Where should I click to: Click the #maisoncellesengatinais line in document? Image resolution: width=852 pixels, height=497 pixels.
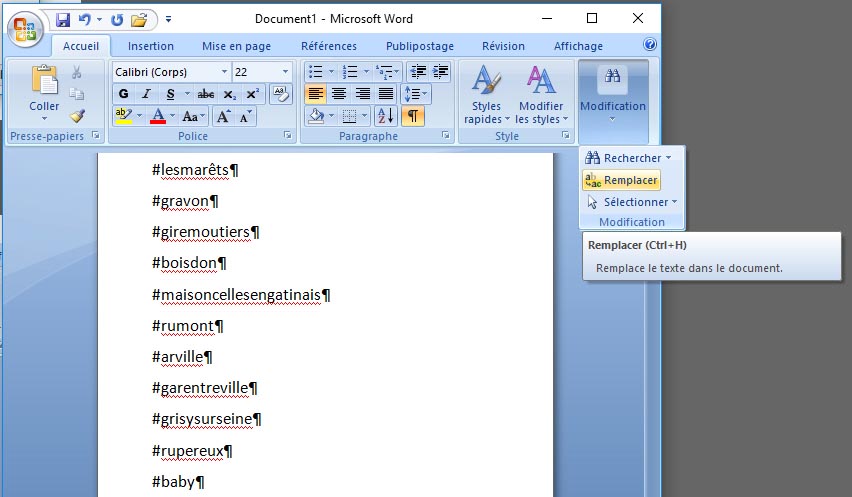(241, 295)
